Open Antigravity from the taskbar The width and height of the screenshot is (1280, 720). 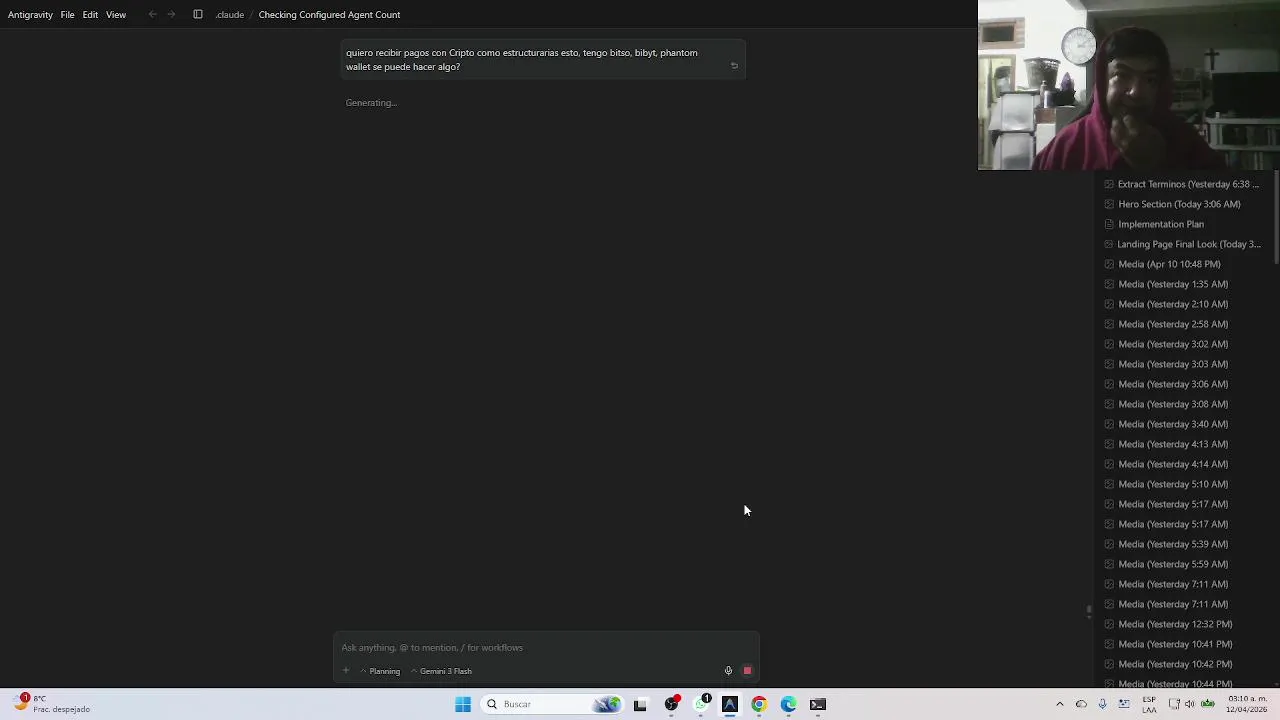click(730, 704)
